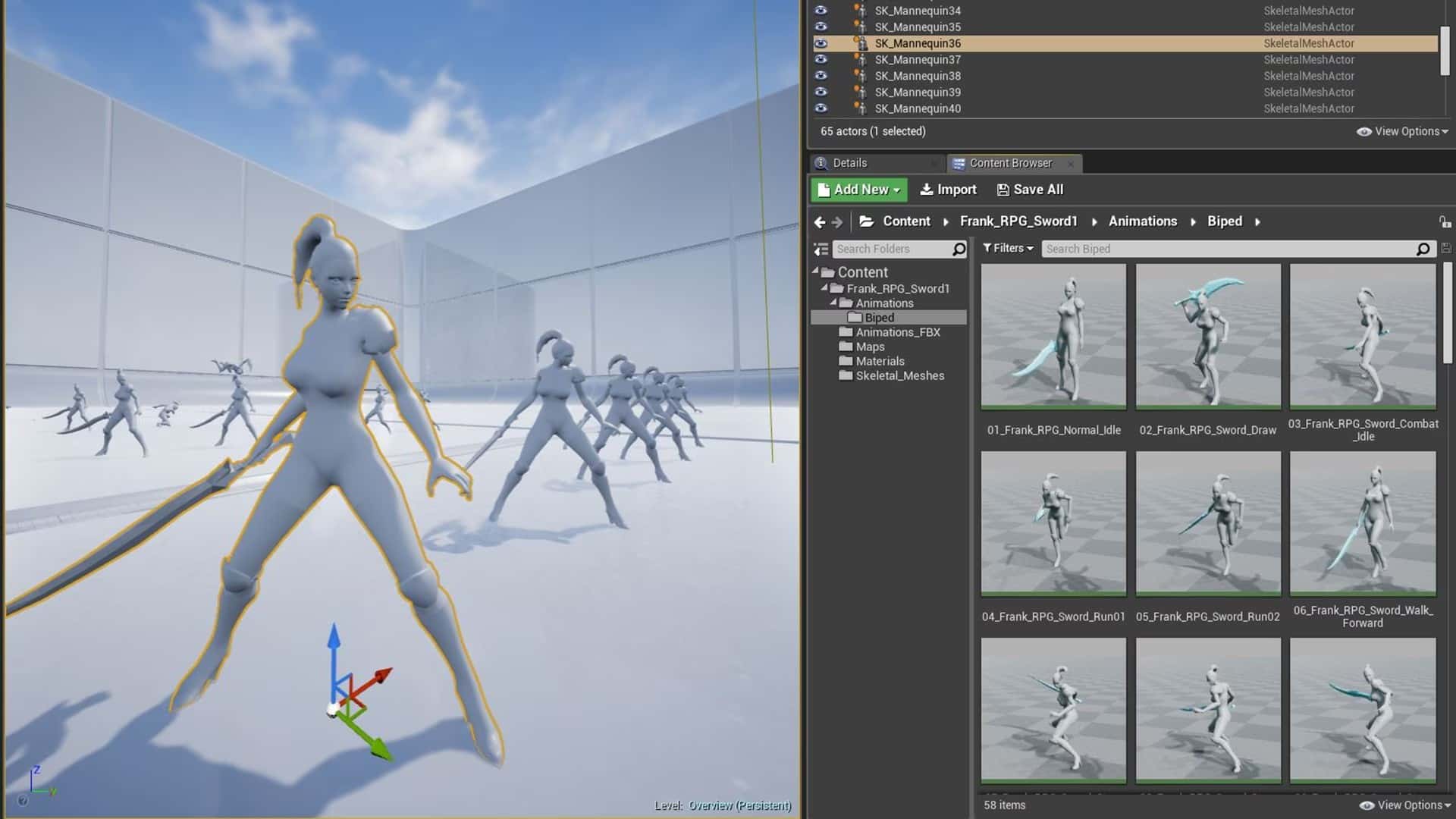Navigate to Frank_RPG_Sword1 in breadcrumb
This screenshot has width=1456, height=819.
(1018, 221)
